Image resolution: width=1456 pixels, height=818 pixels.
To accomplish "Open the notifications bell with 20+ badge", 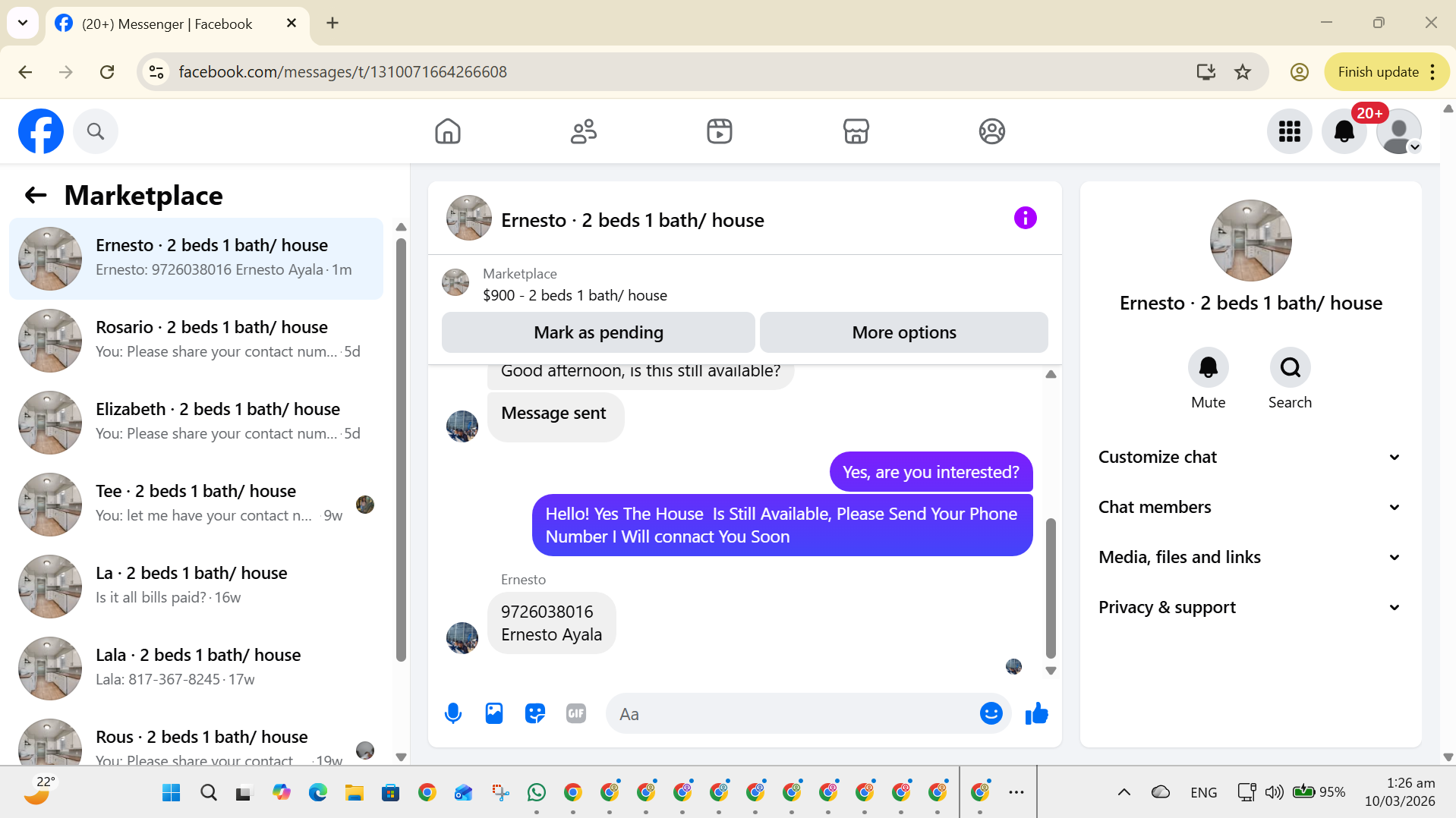I will pos(1344,131).
